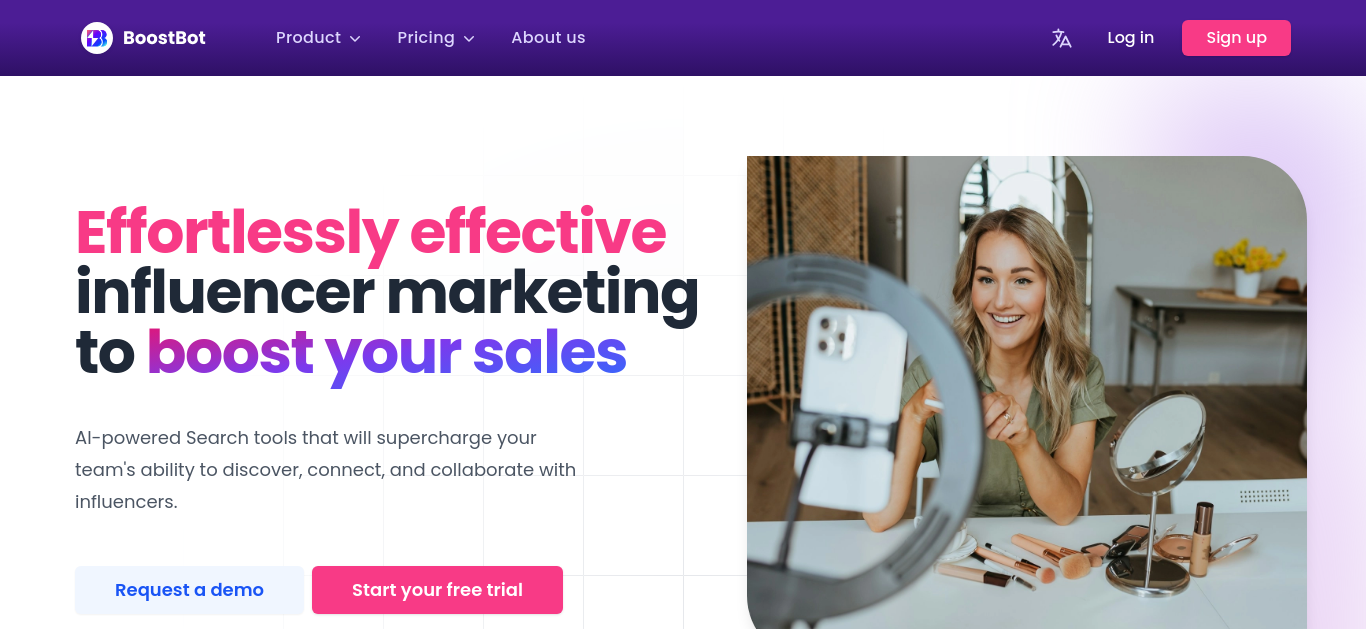Click the 'boost your sales' gradient text

click(387, 352)
